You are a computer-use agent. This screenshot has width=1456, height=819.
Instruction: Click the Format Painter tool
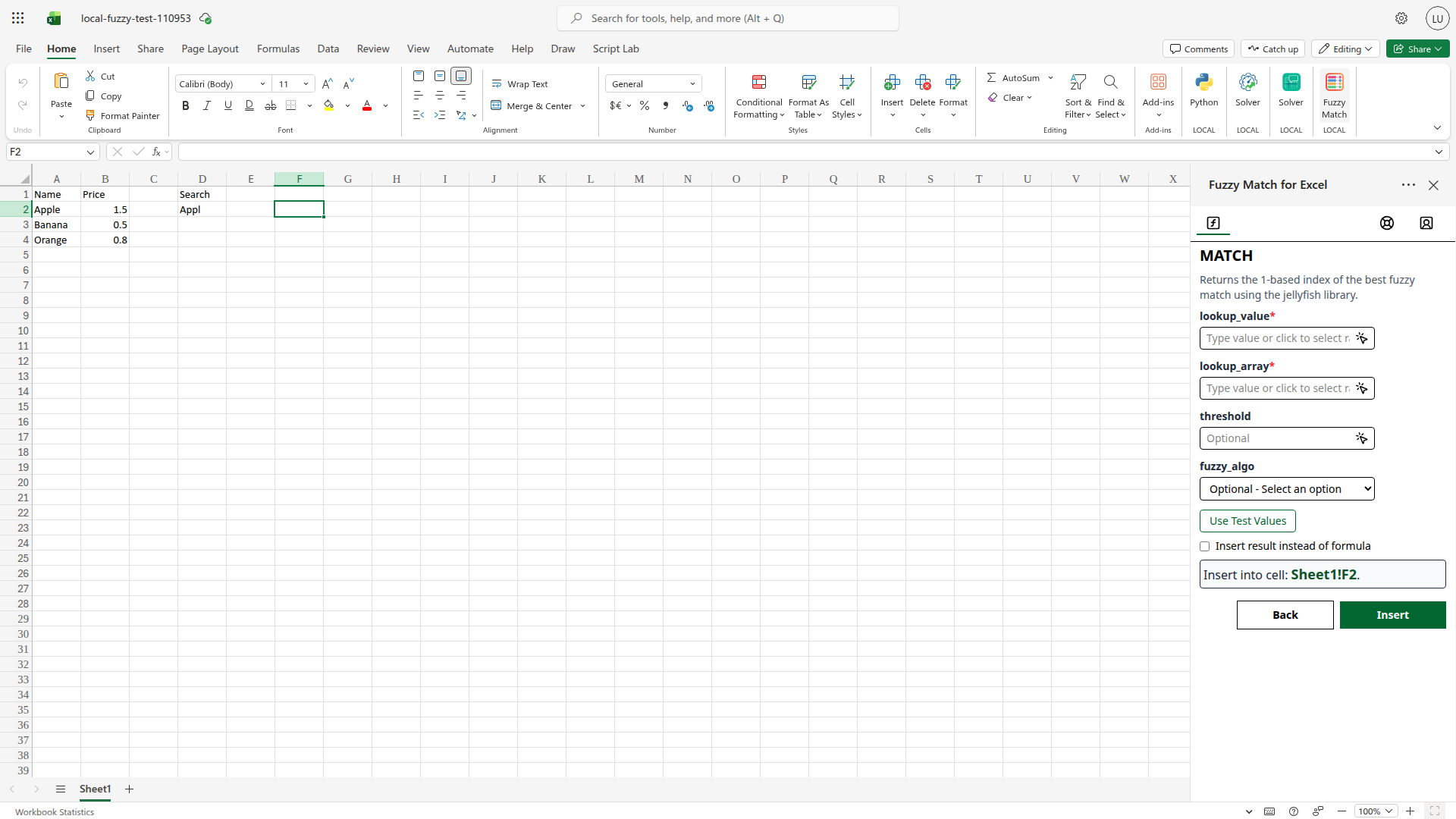122,115
